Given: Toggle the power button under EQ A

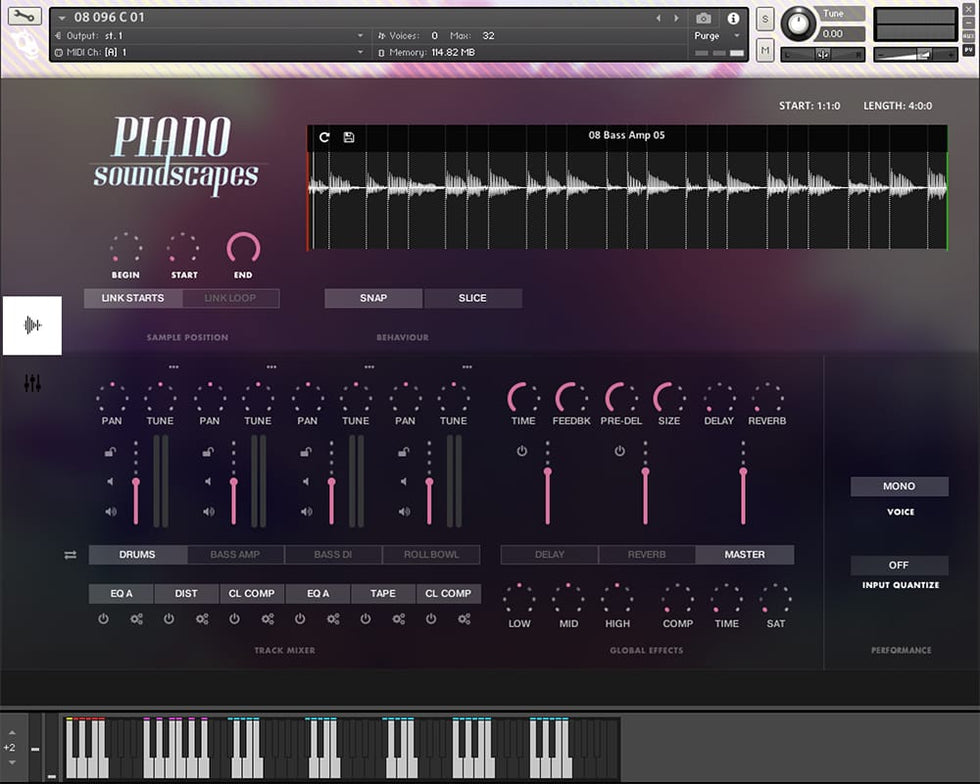Looking at the screenshot, I should tap(103, 619).
